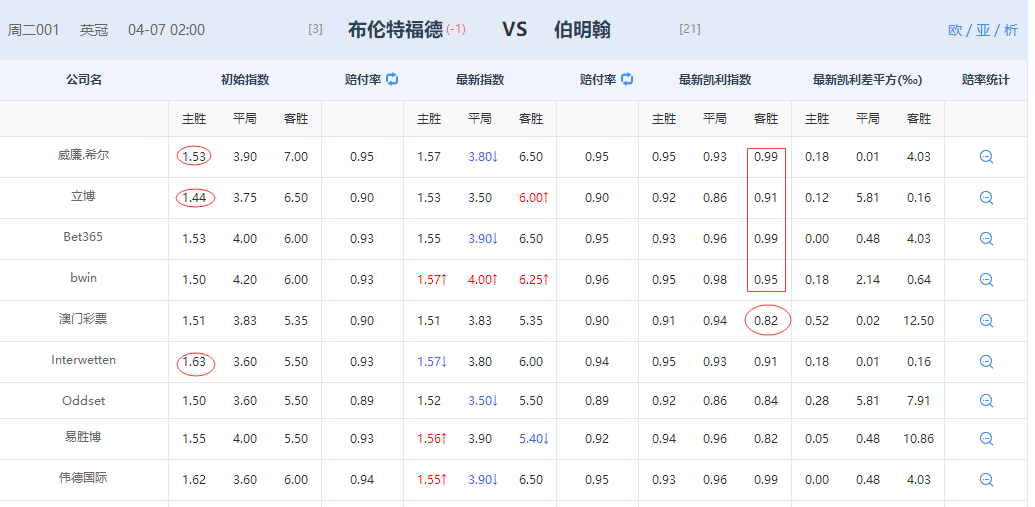Open the 欧 odds link
Screen dimensions: 1035x507
pyautogui.click(x=955, y=30)
